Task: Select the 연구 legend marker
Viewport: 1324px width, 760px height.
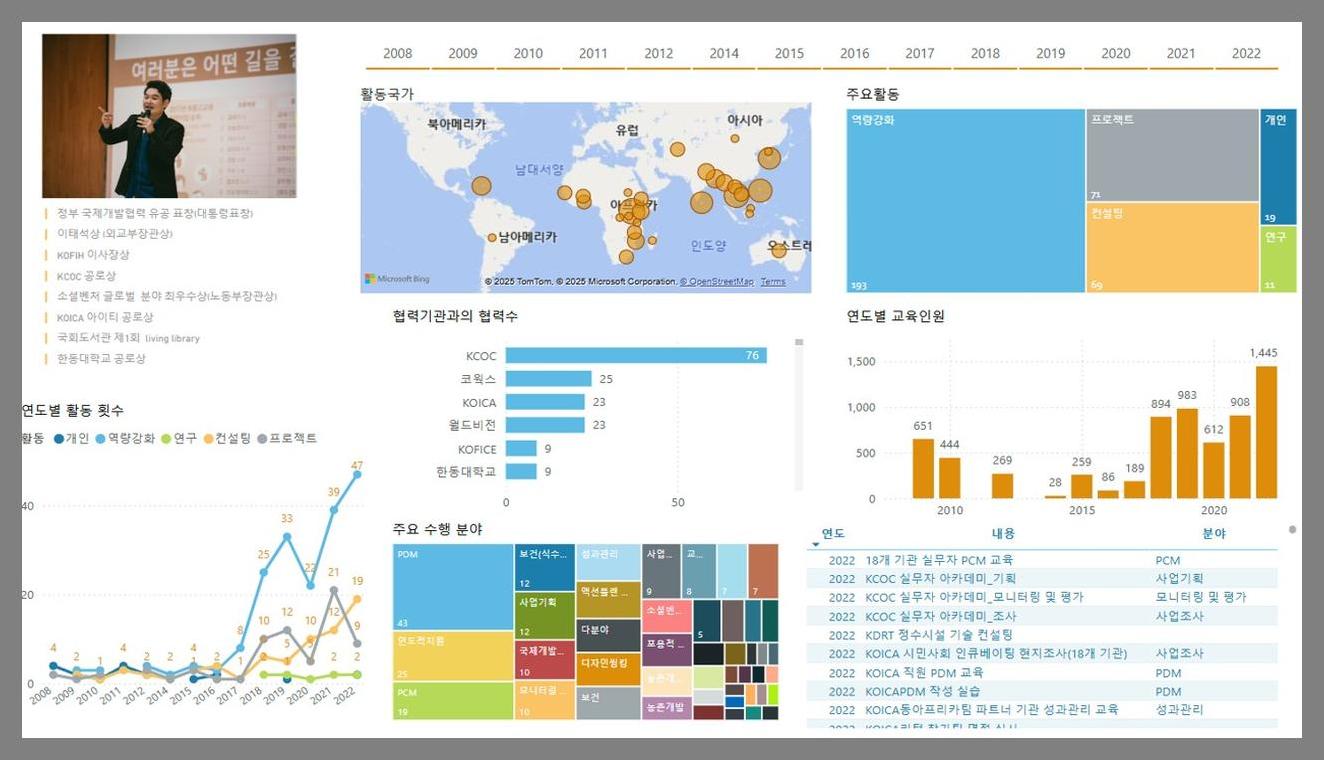Action: pyautogui.click(x=166, y=438)
